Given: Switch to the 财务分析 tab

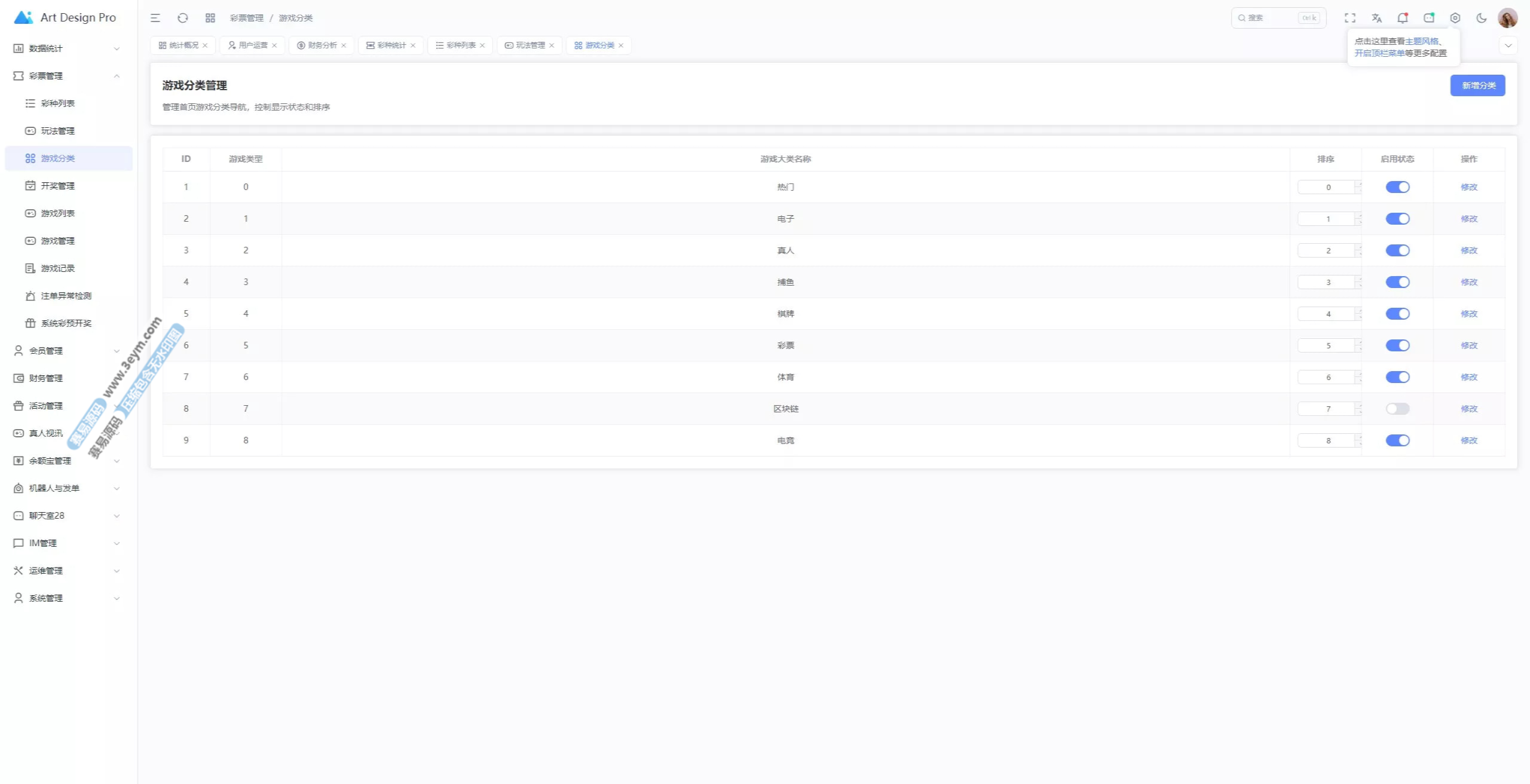Looking at the screenshot, I should pos(322,45).
